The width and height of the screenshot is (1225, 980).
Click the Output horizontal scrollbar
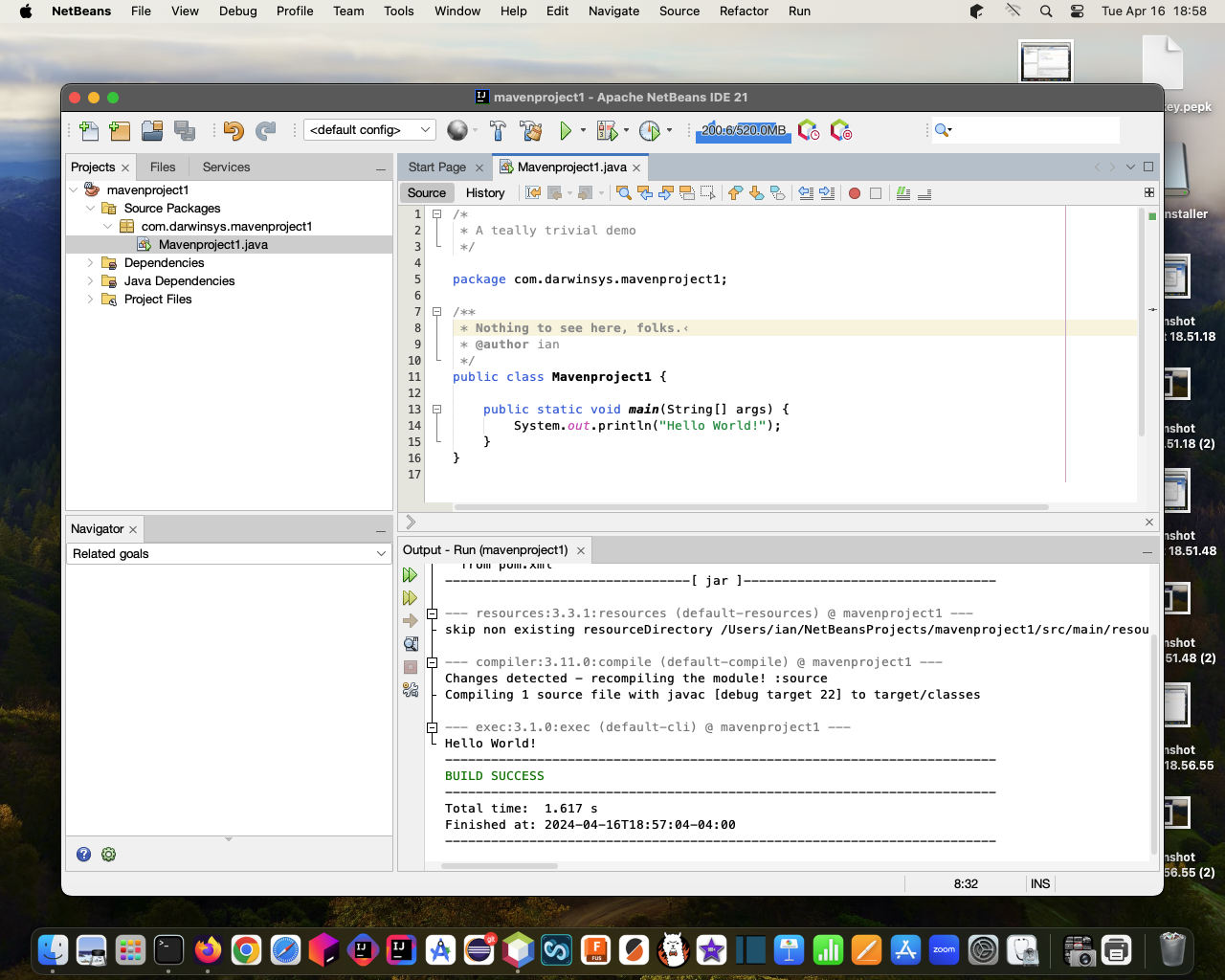tap(500, 866)
